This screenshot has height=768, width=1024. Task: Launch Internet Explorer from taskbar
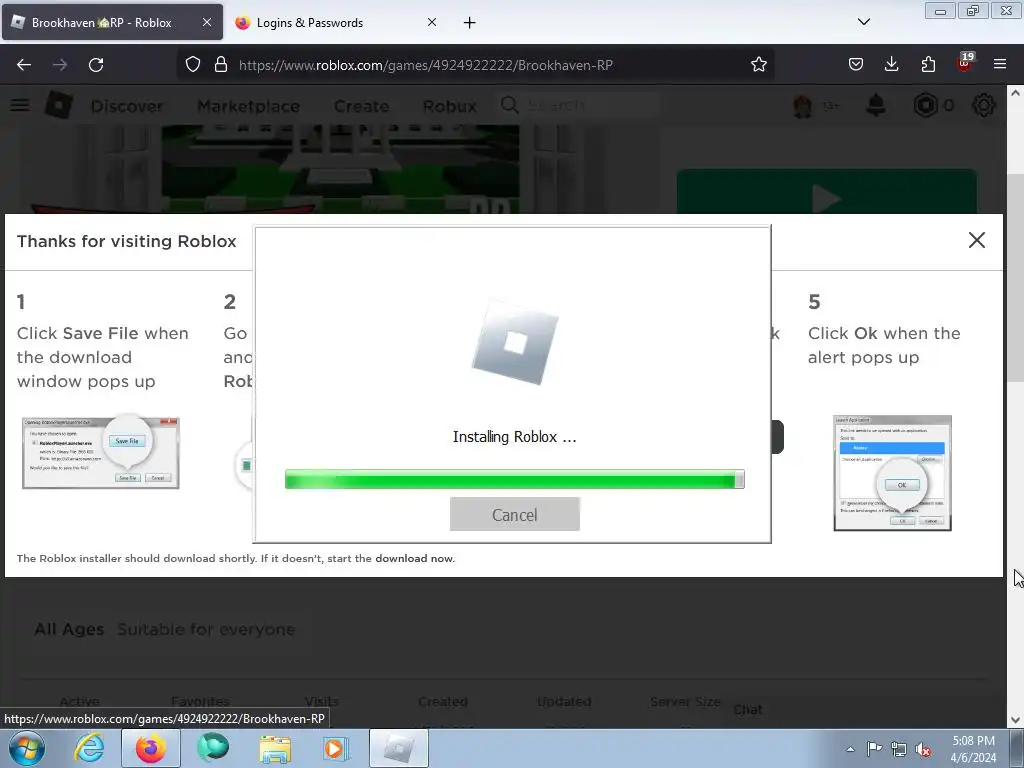click(x=89, y=748)
